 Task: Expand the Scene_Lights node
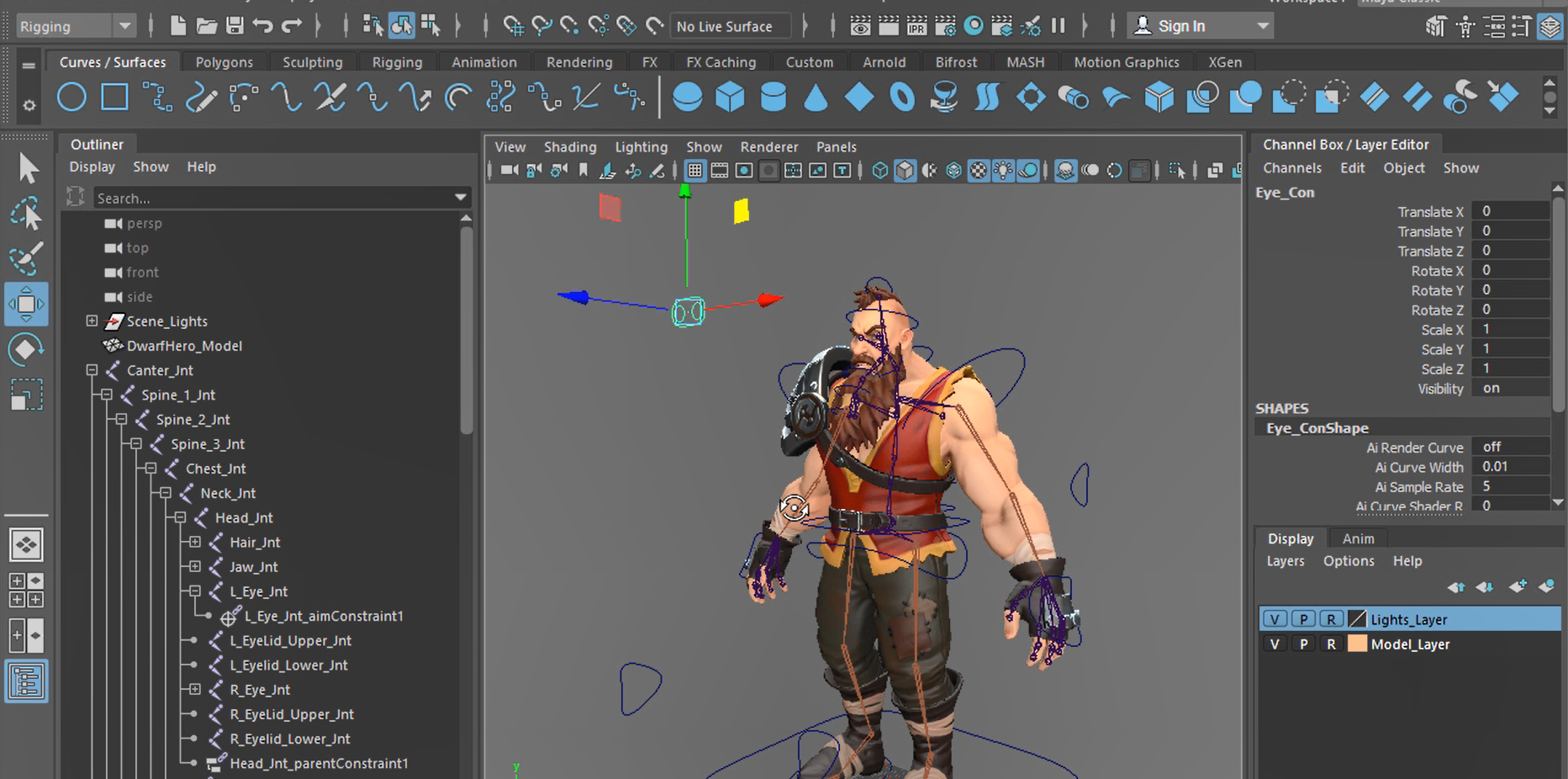(92, 321)
